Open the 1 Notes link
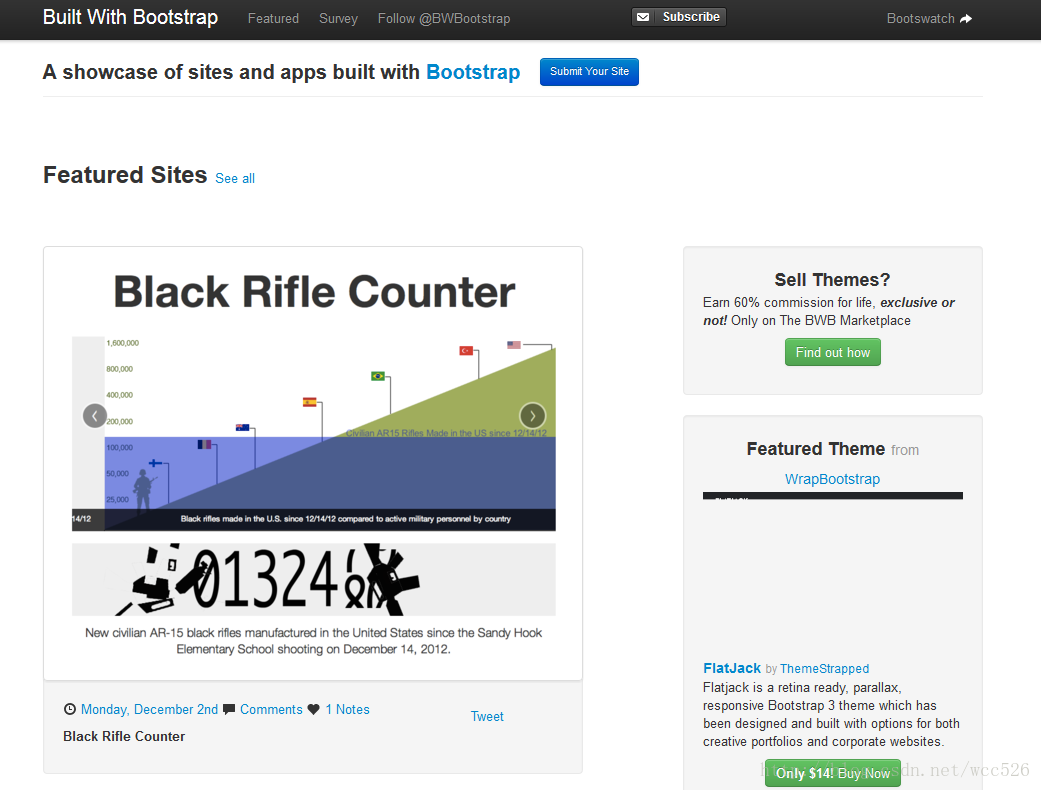1041x790 pixels. click(x=347, y=709)
